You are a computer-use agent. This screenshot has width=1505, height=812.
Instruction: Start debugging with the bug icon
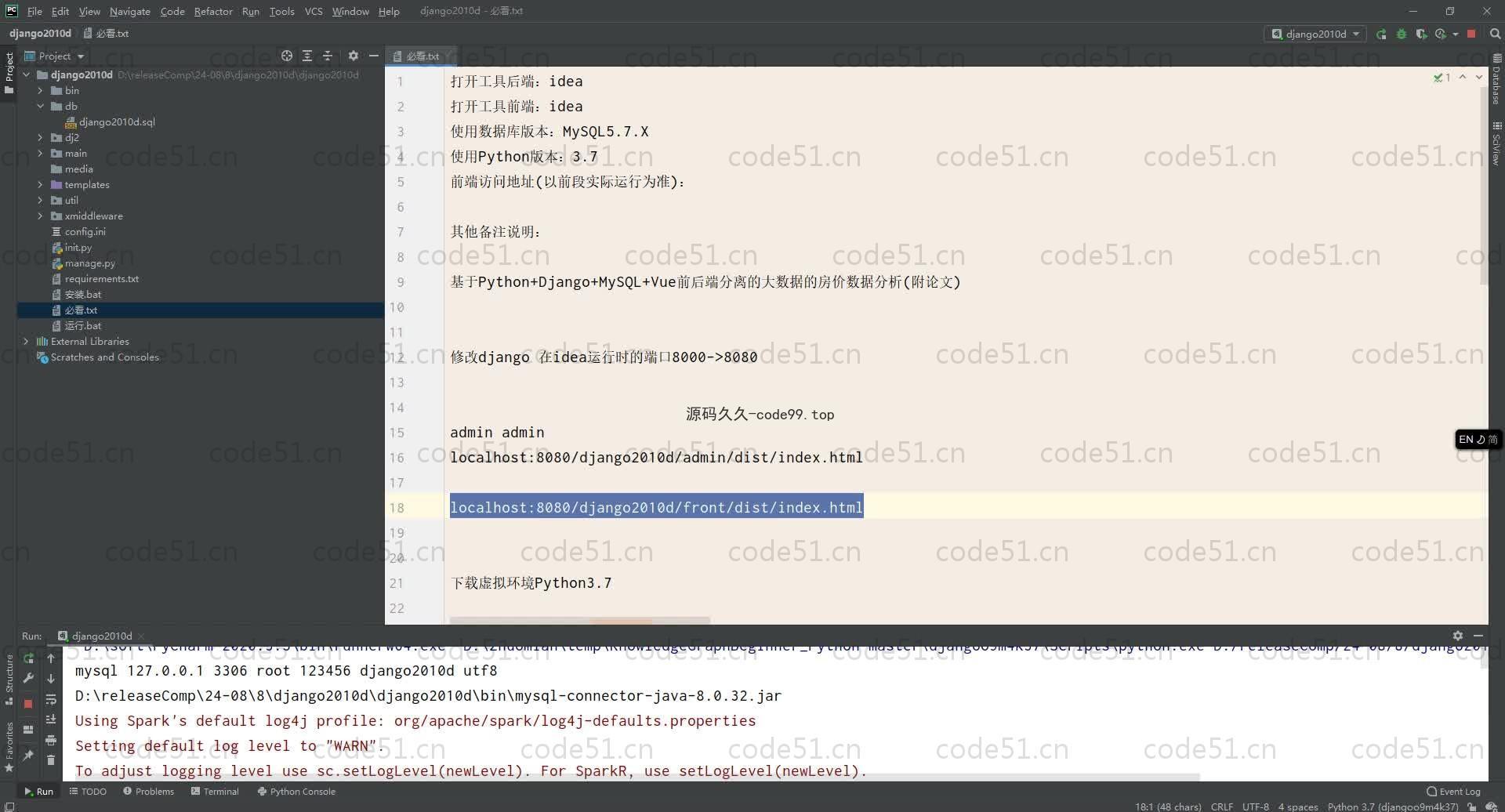[1402, 34]
